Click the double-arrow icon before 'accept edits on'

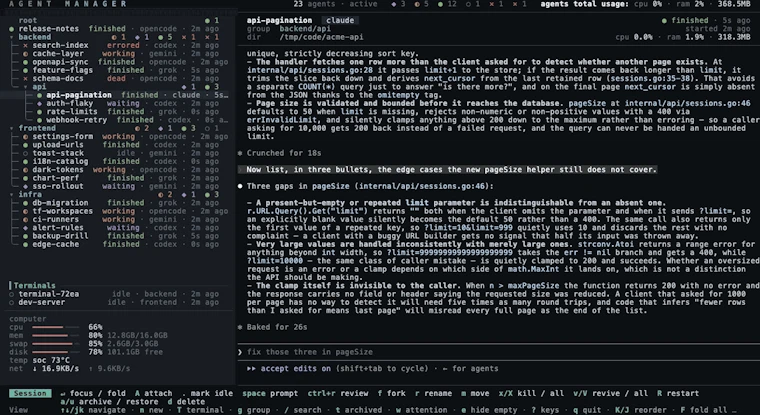point(251,368)
